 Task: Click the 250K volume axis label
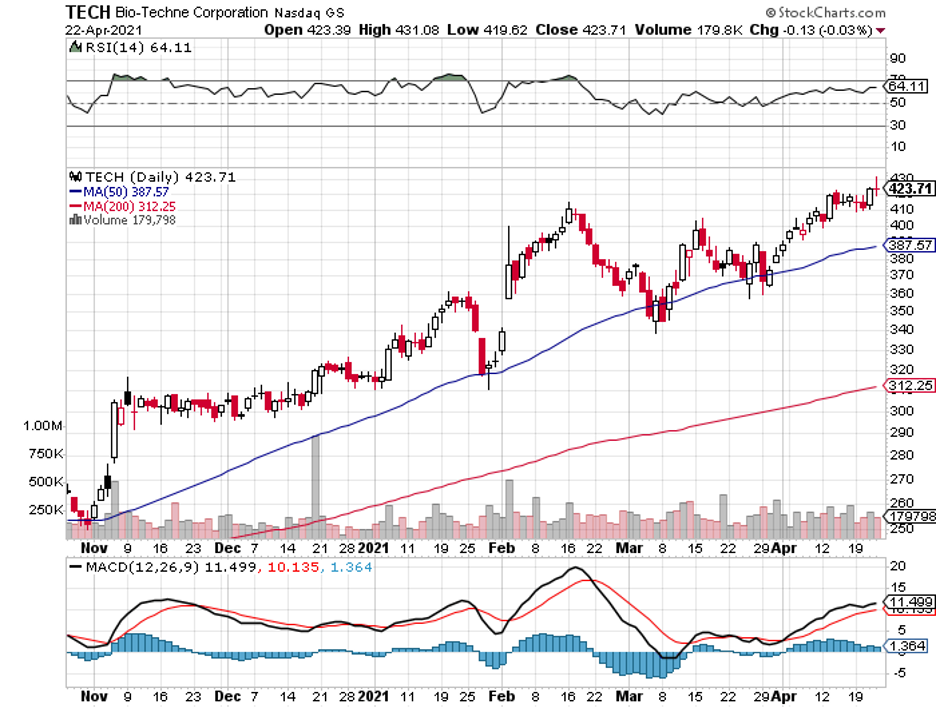[45, 509]
